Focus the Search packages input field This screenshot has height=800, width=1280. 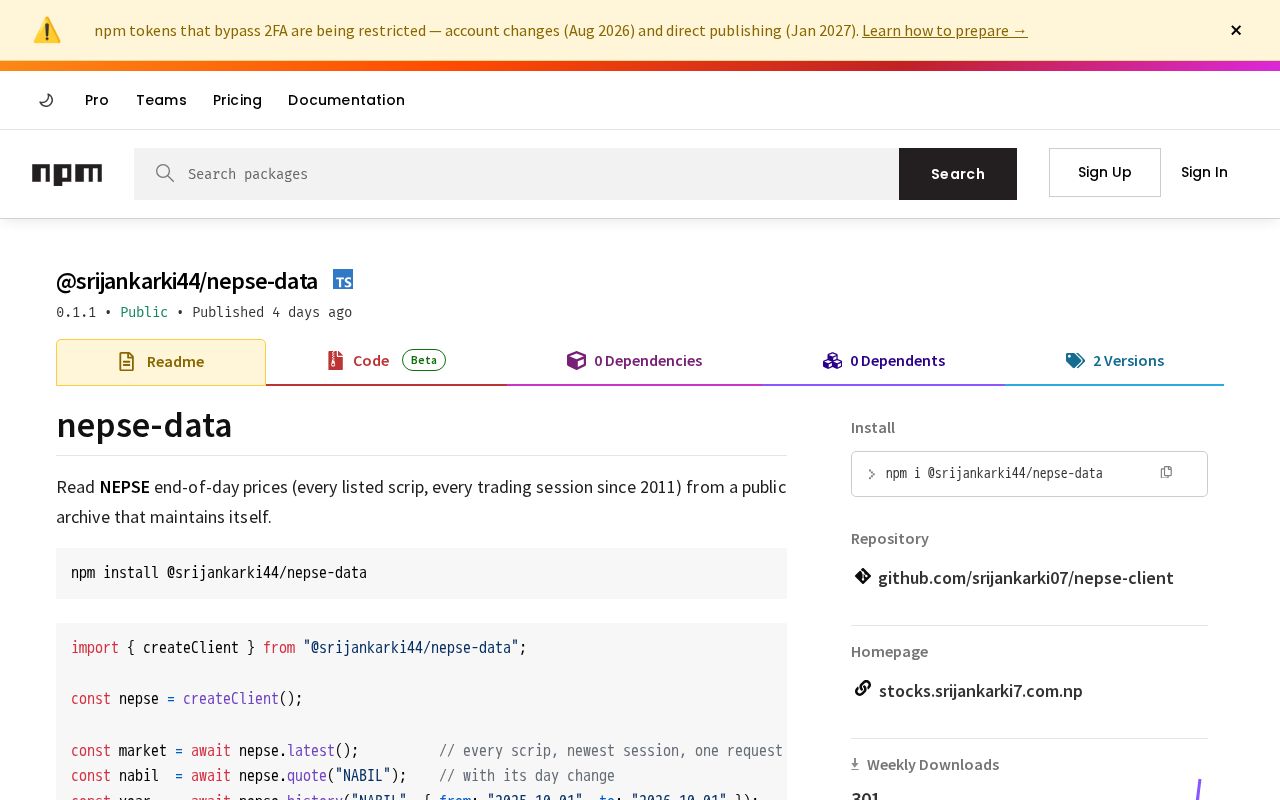coord(516,174)
